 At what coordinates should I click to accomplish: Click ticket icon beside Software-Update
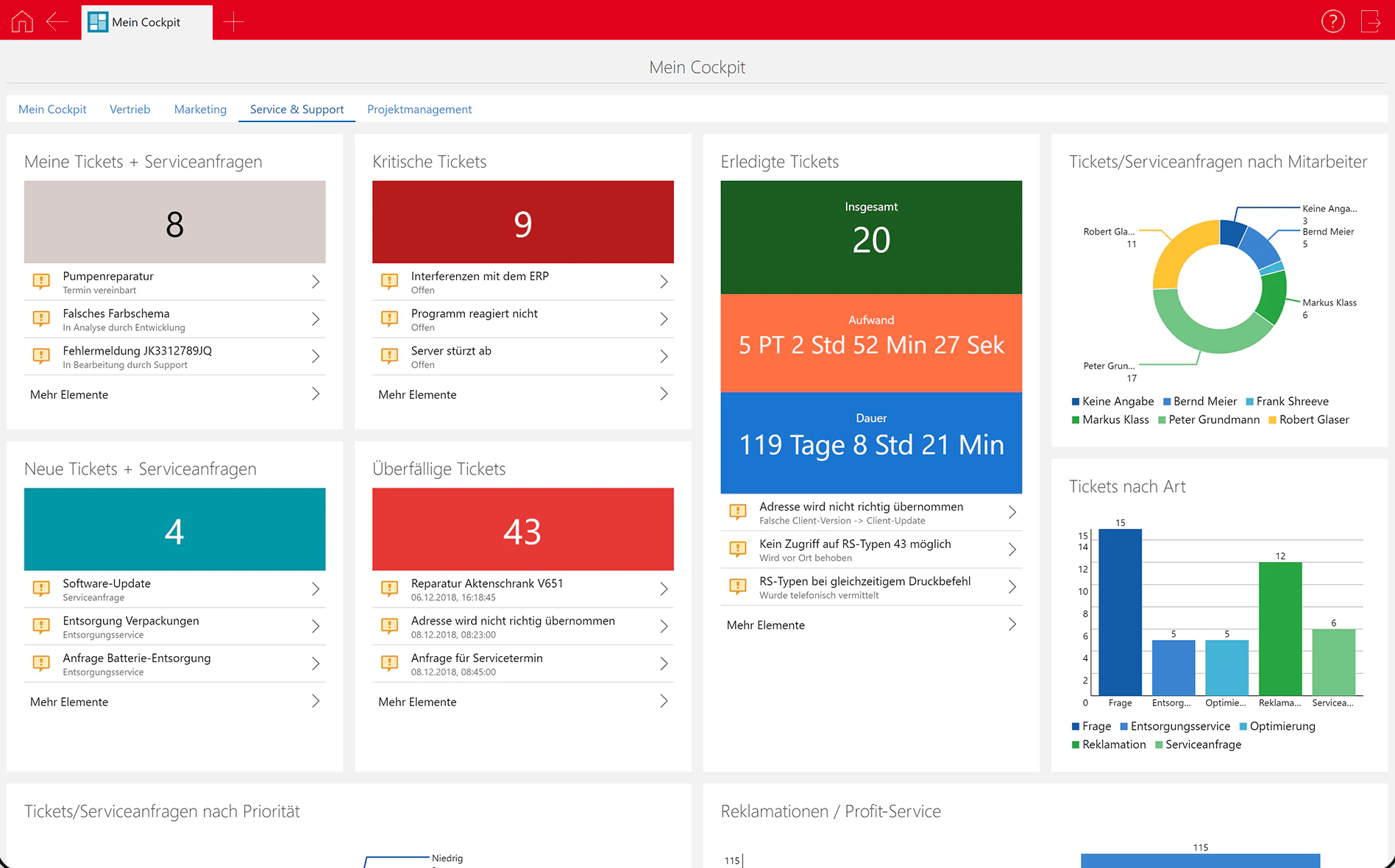(x=42, y=588)
